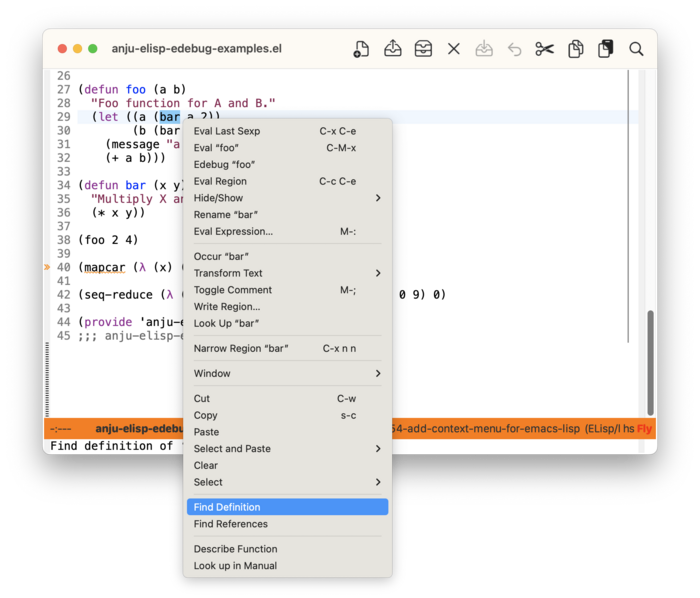Choose Describe Function menu entry
Viewport: 700px width, 598px height.
coord(287,549)
